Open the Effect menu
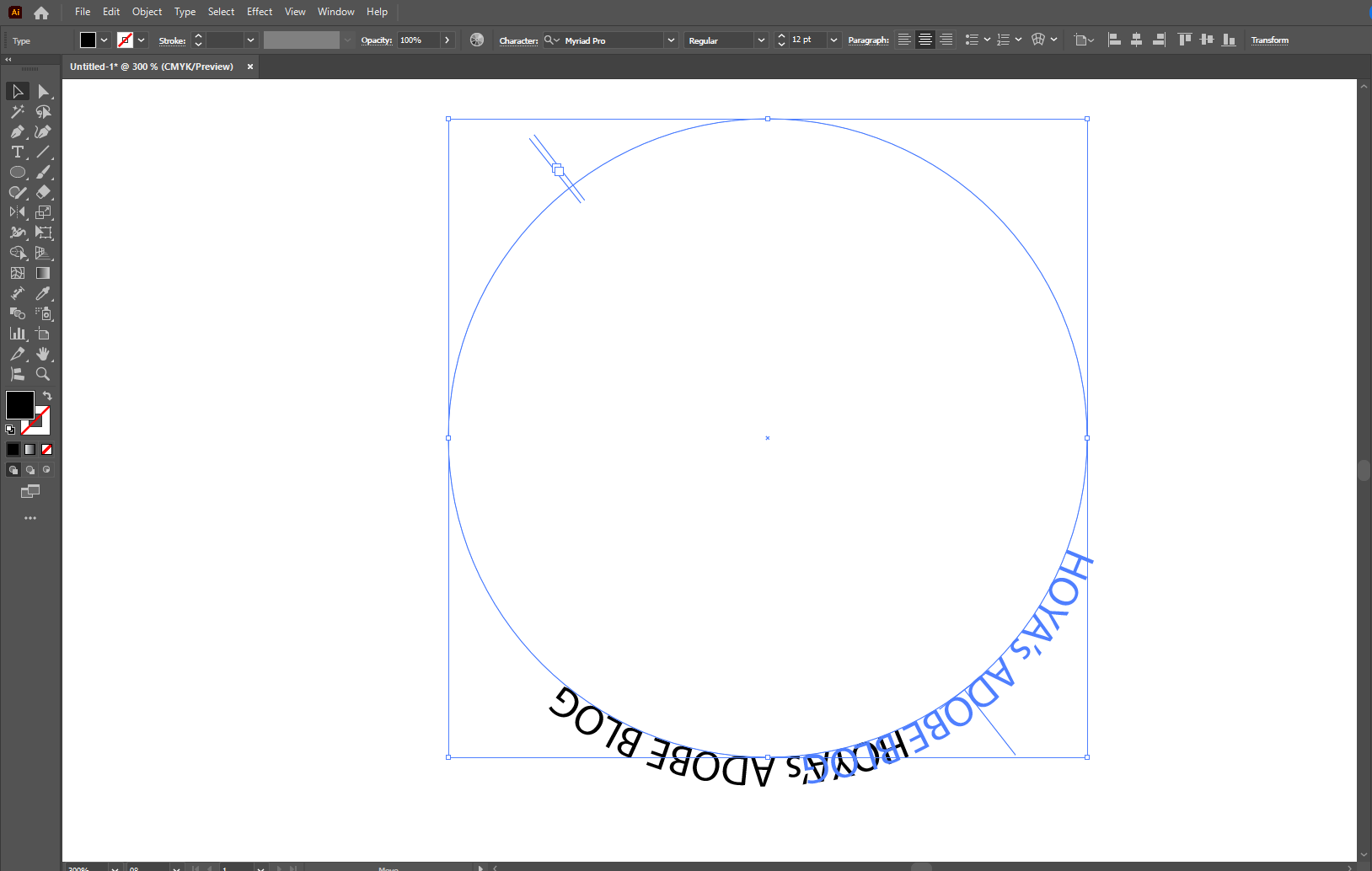 tap(260, 12)
